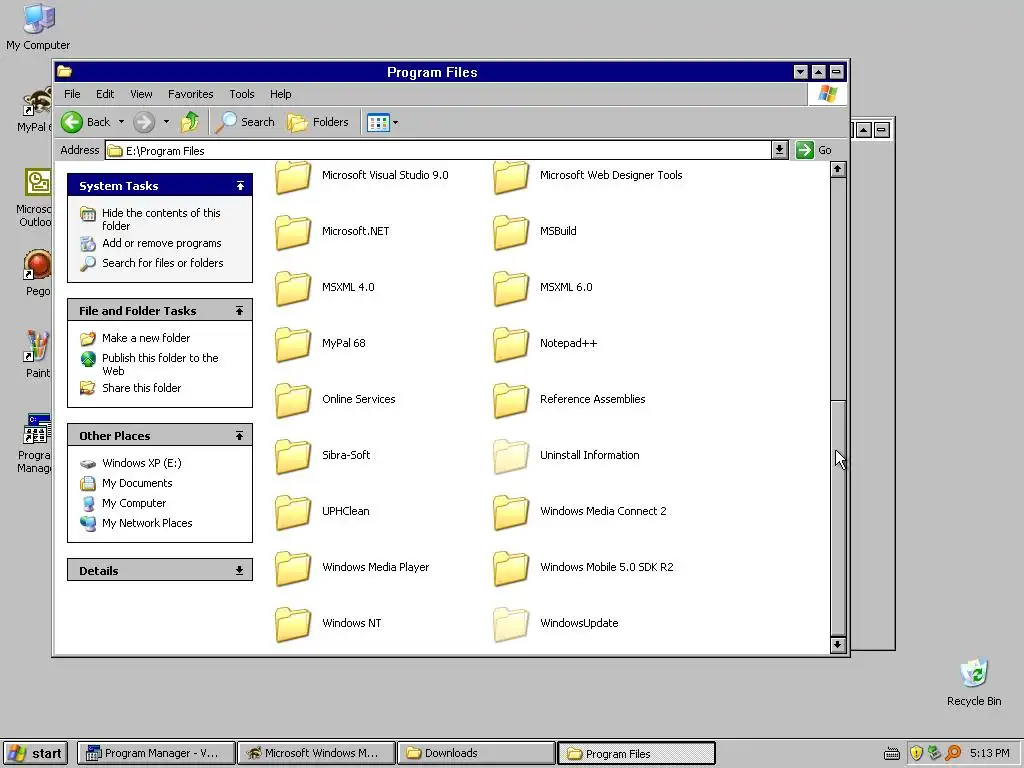Go up one folder level

(190, 122)
